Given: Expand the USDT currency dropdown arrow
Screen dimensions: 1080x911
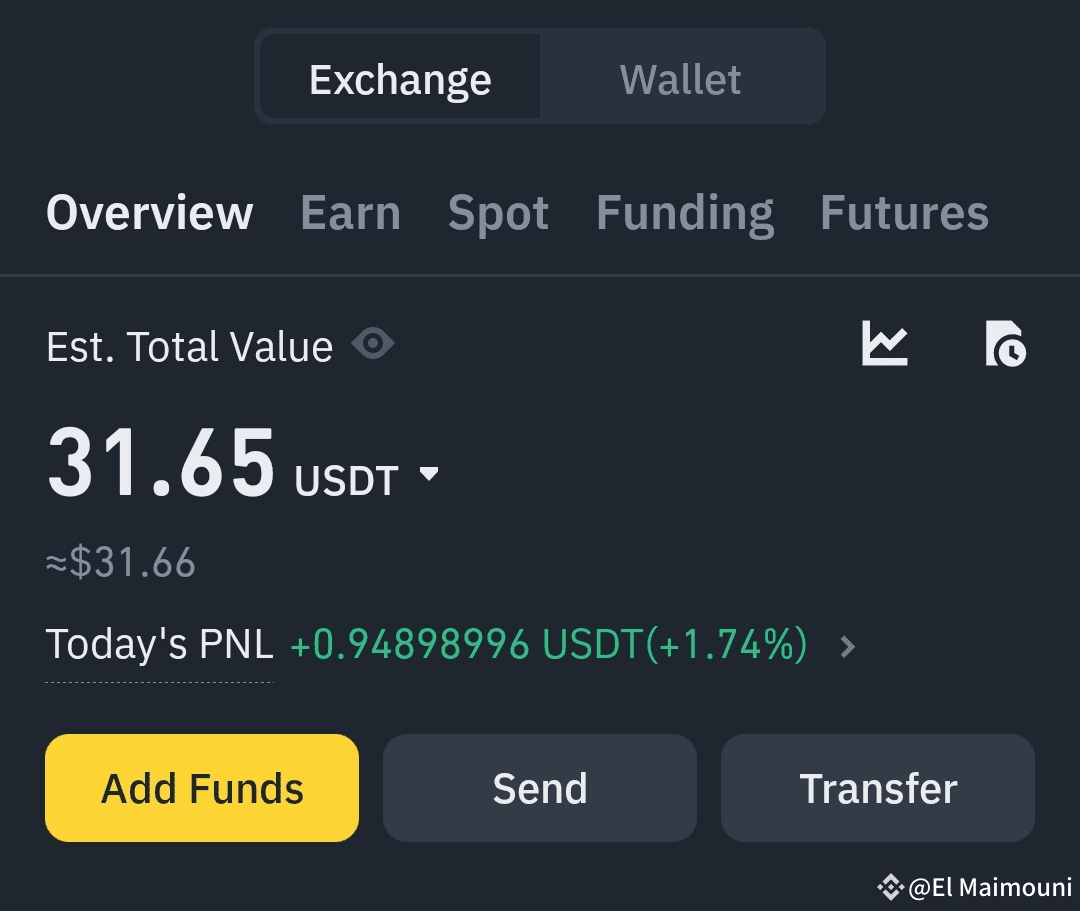Looking at the screenshot, I should tap(429, 474).
